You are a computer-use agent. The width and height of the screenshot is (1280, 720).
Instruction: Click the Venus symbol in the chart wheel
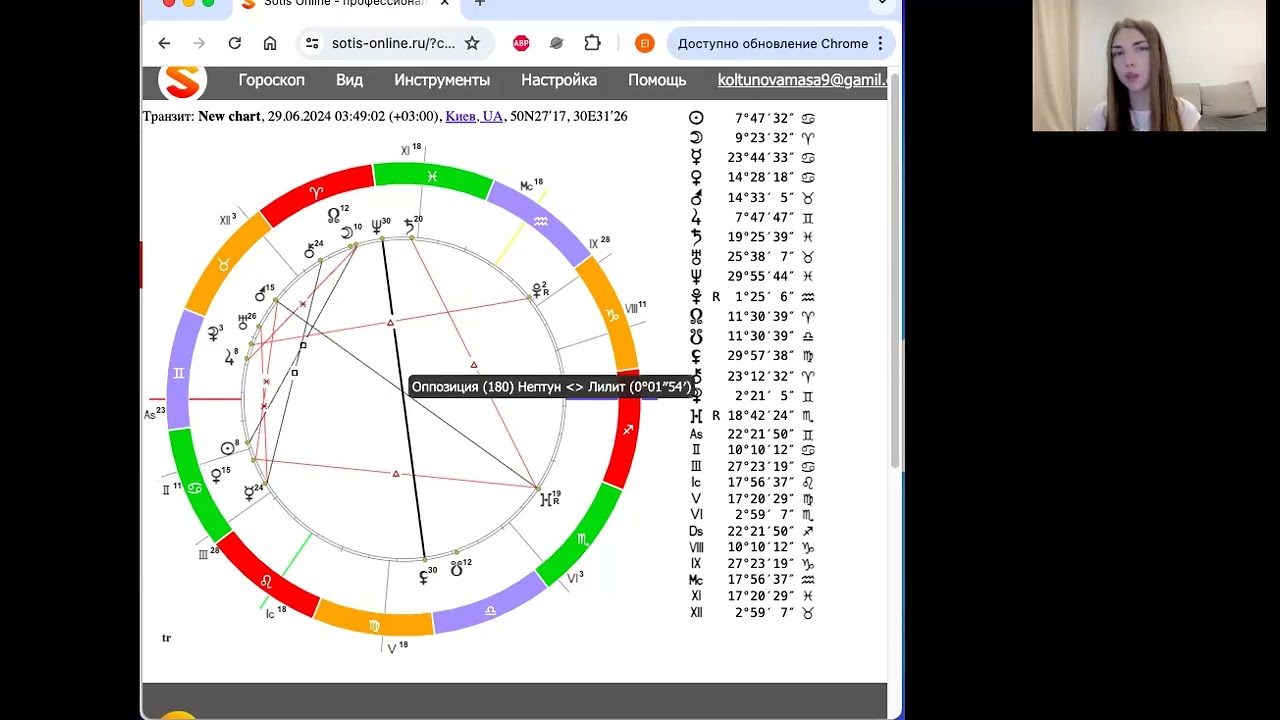(216, 477)
